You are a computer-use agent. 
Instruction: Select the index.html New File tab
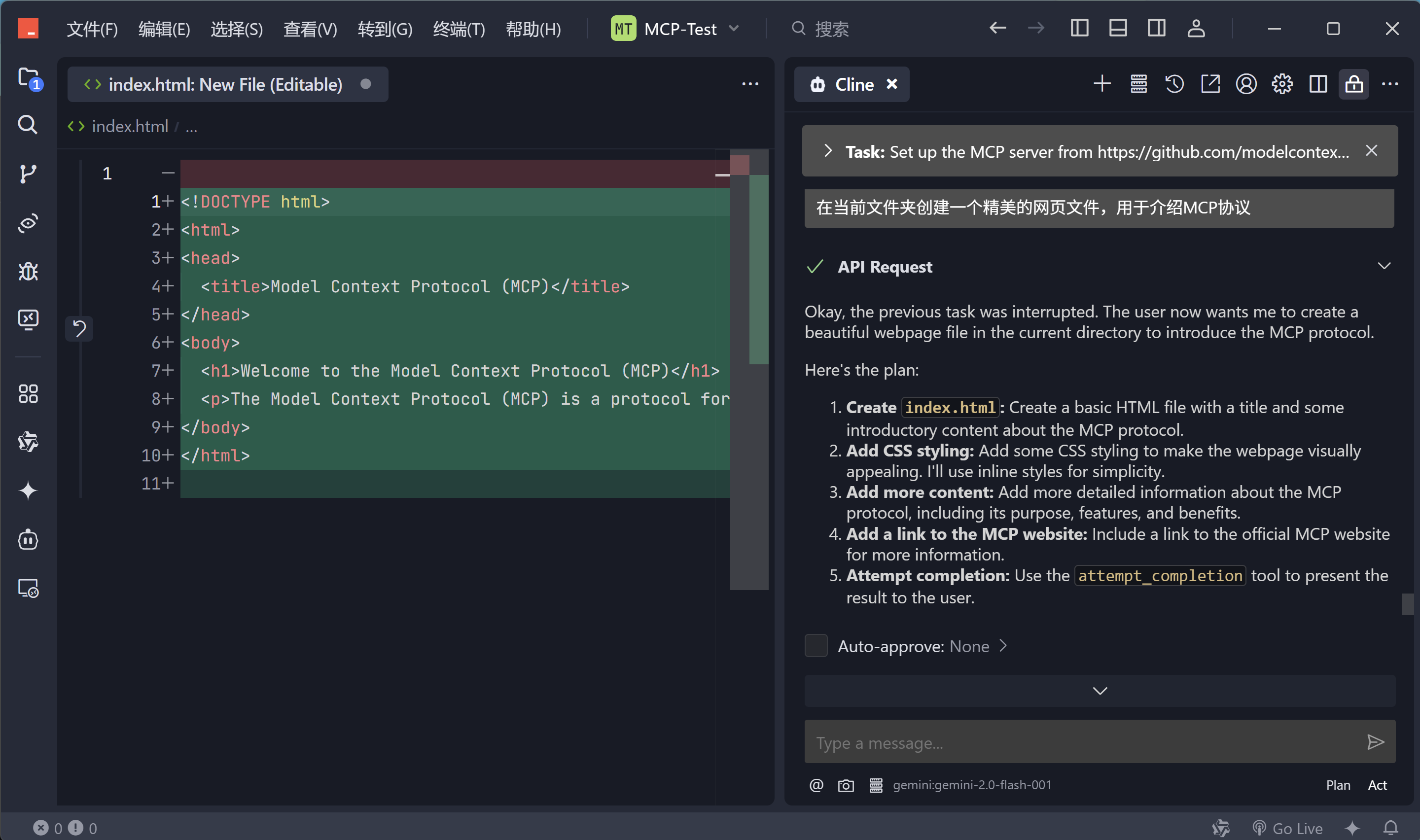(x=226, y=84)
